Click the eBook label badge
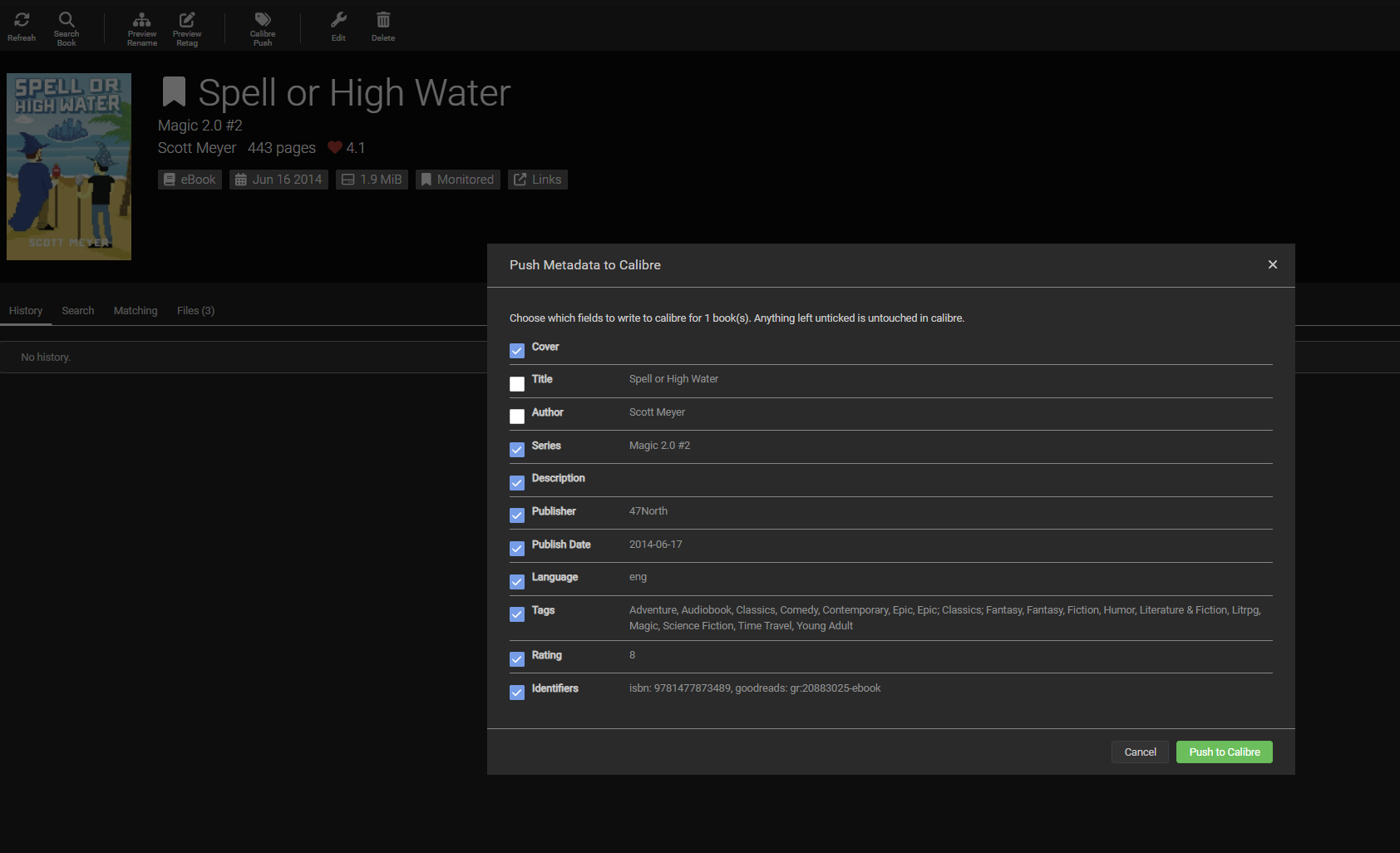This screenshot has width=1400, height=853. (x=190, y=180)
